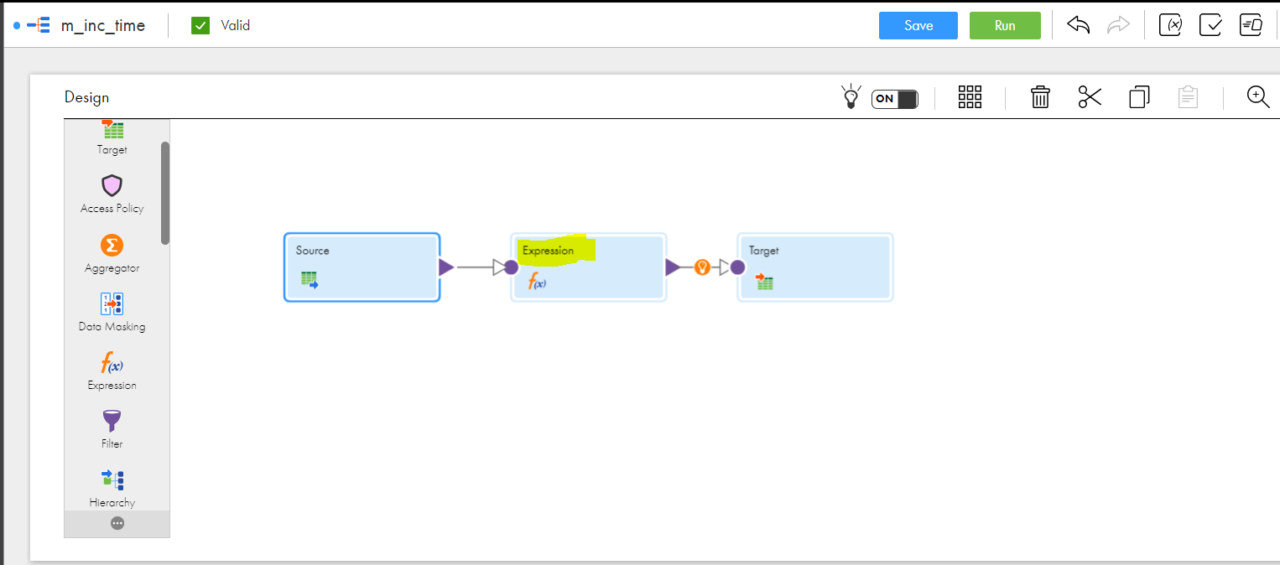Delete selected transformation with trash icon

1040,97
